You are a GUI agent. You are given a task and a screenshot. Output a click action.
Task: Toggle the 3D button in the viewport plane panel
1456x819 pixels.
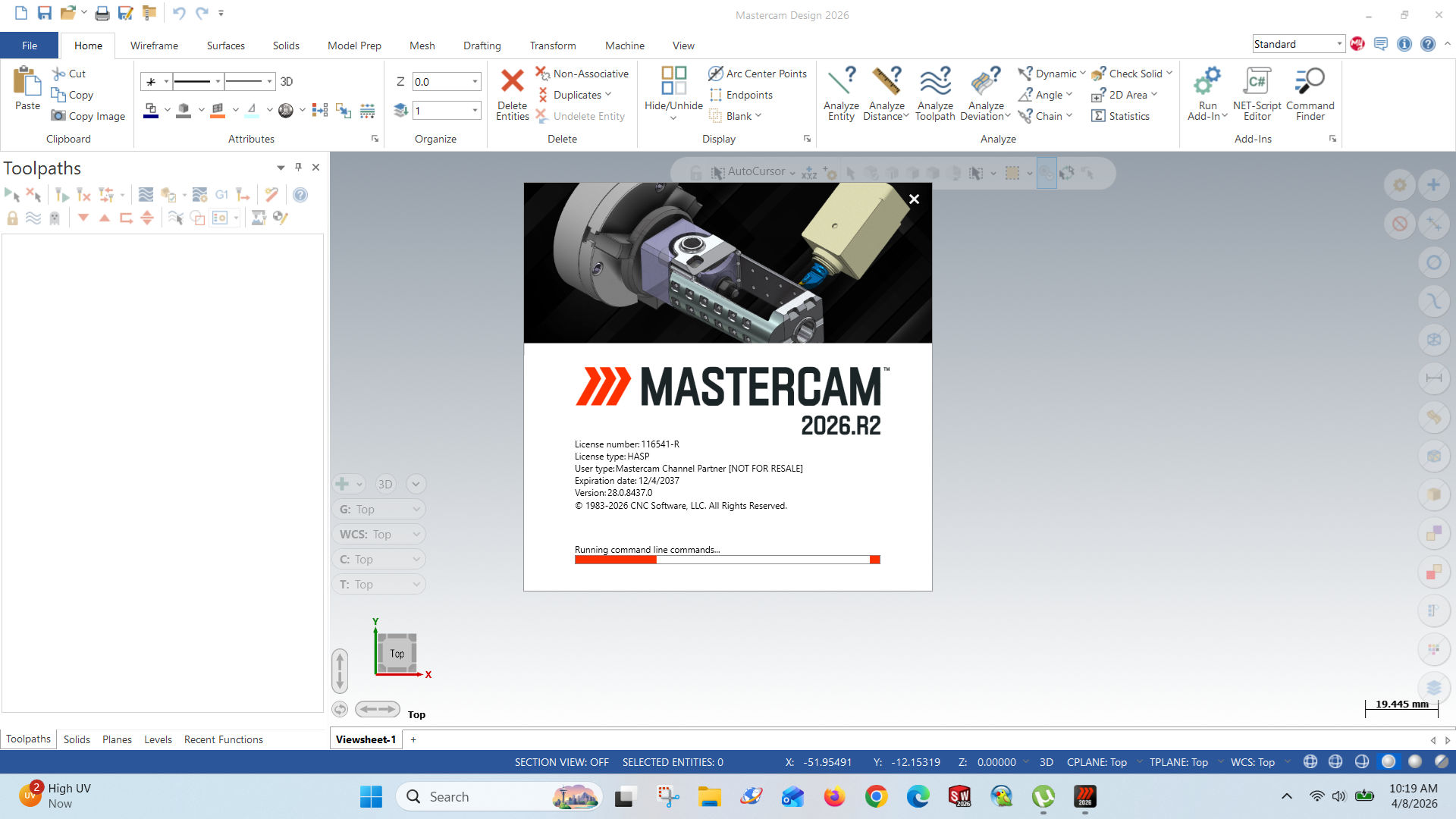coord(385,484)
